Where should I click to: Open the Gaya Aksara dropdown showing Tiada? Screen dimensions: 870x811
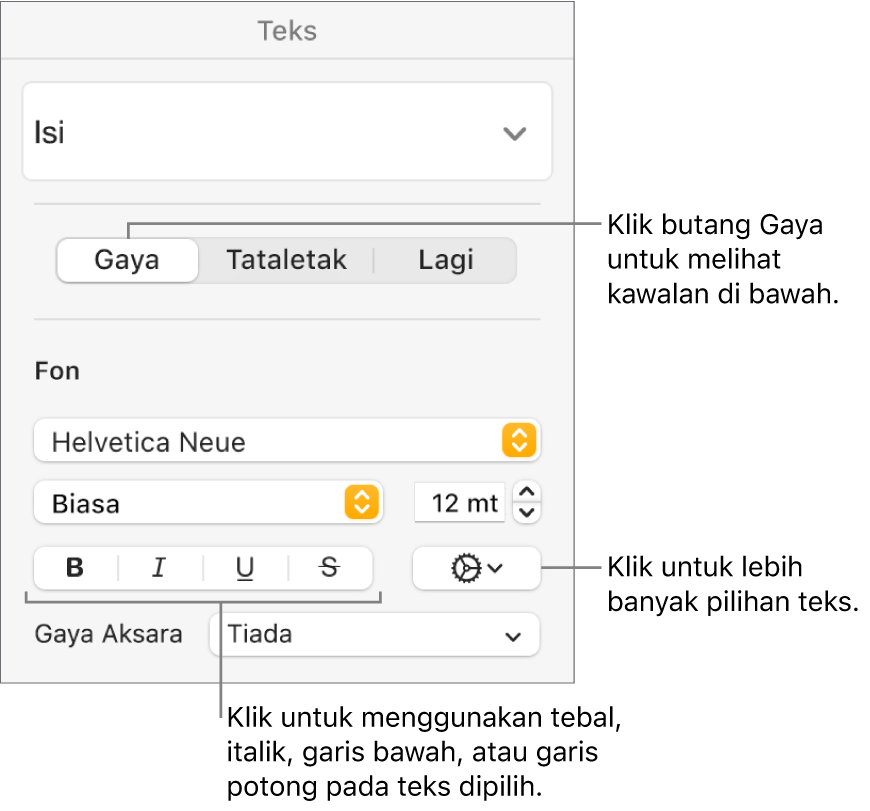(x=374, y=634)
